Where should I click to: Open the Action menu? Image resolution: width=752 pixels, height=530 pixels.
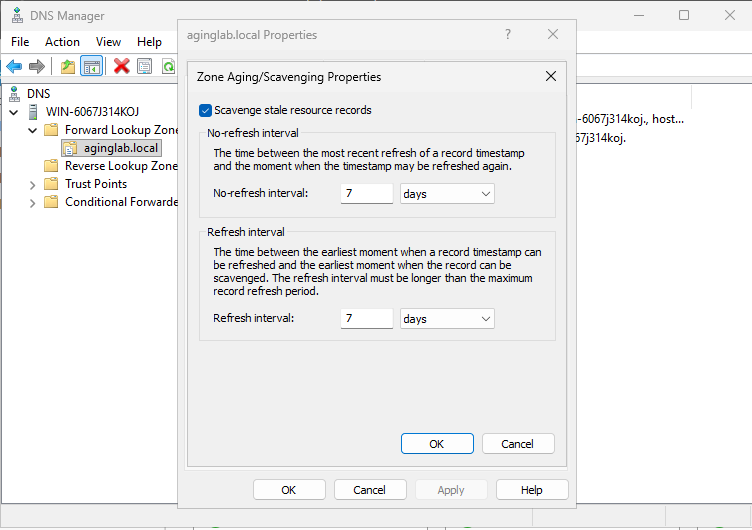point(62,42)
